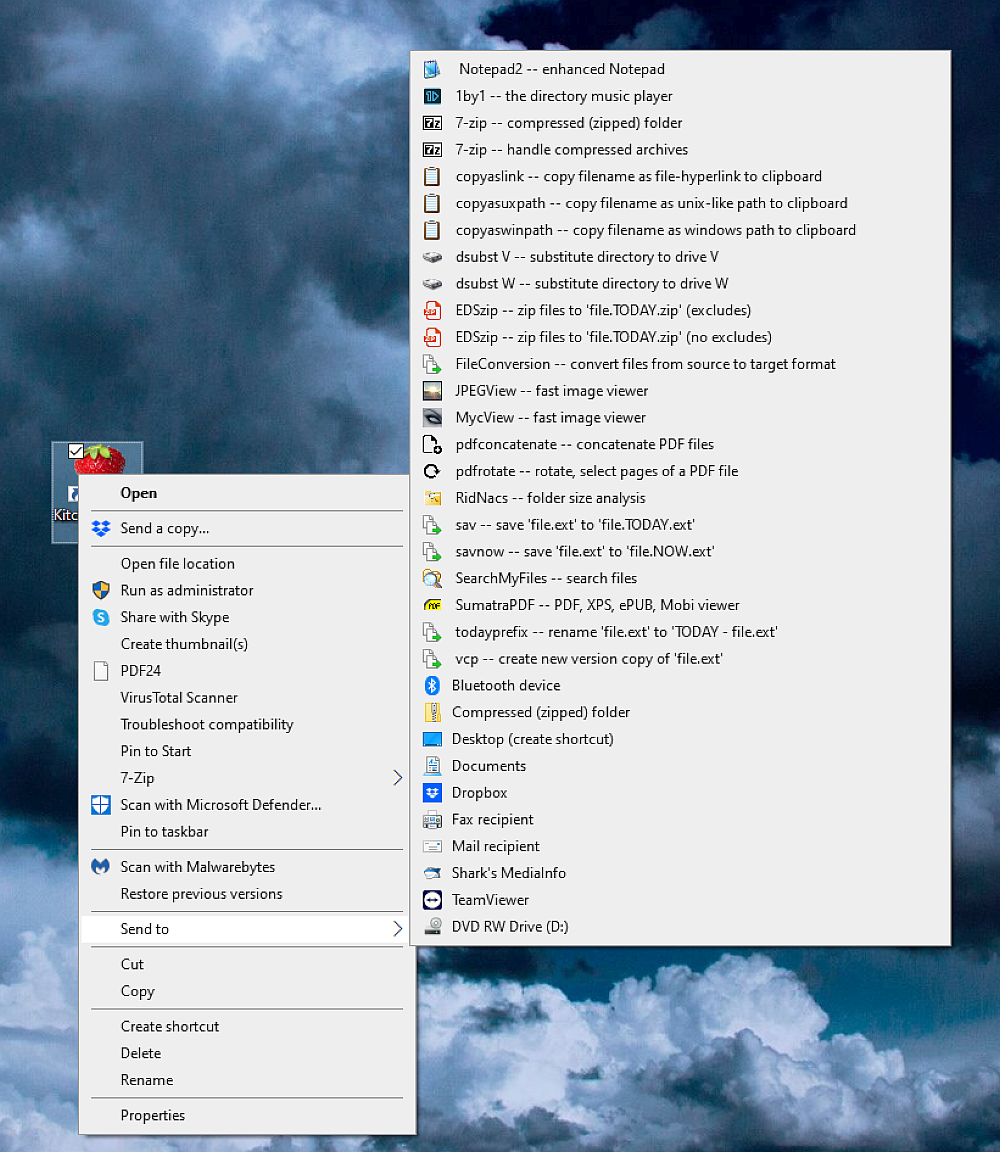
Task: Toggle the desktop shortcut selection checkbox
Action: tap(75, 450)
